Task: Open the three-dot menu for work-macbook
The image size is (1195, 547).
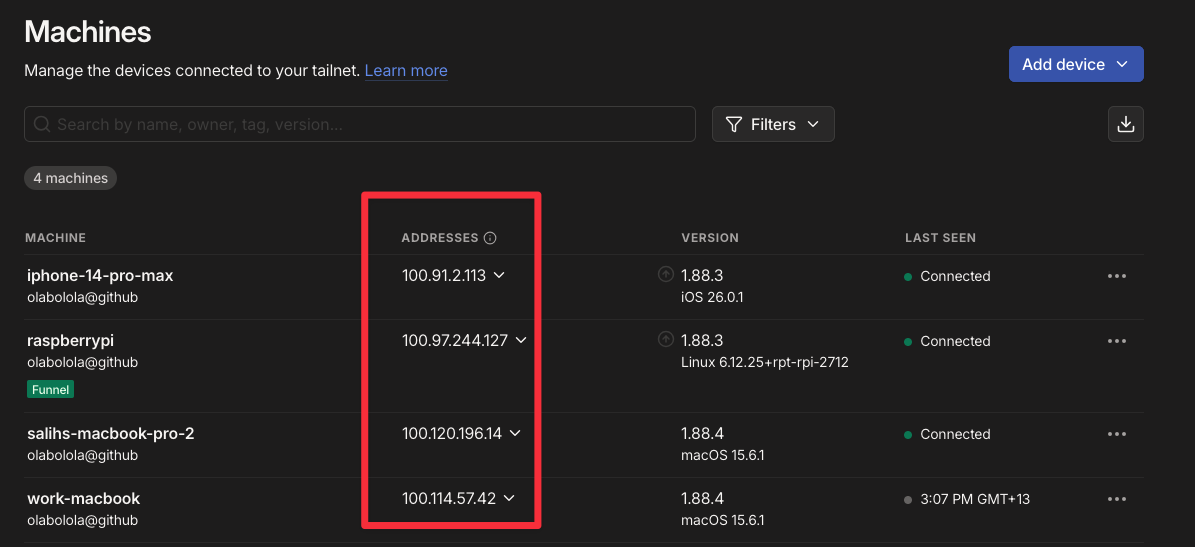Action: pos(1117,499)
